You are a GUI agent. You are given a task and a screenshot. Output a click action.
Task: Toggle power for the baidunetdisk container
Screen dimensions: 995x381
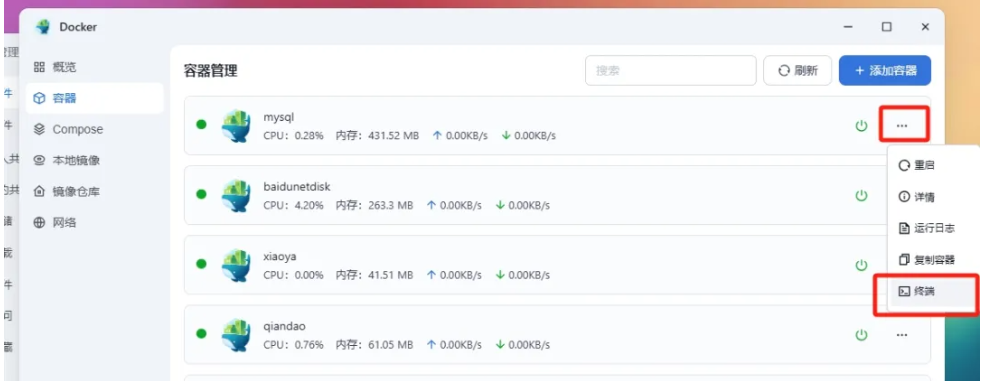point(861,196)
